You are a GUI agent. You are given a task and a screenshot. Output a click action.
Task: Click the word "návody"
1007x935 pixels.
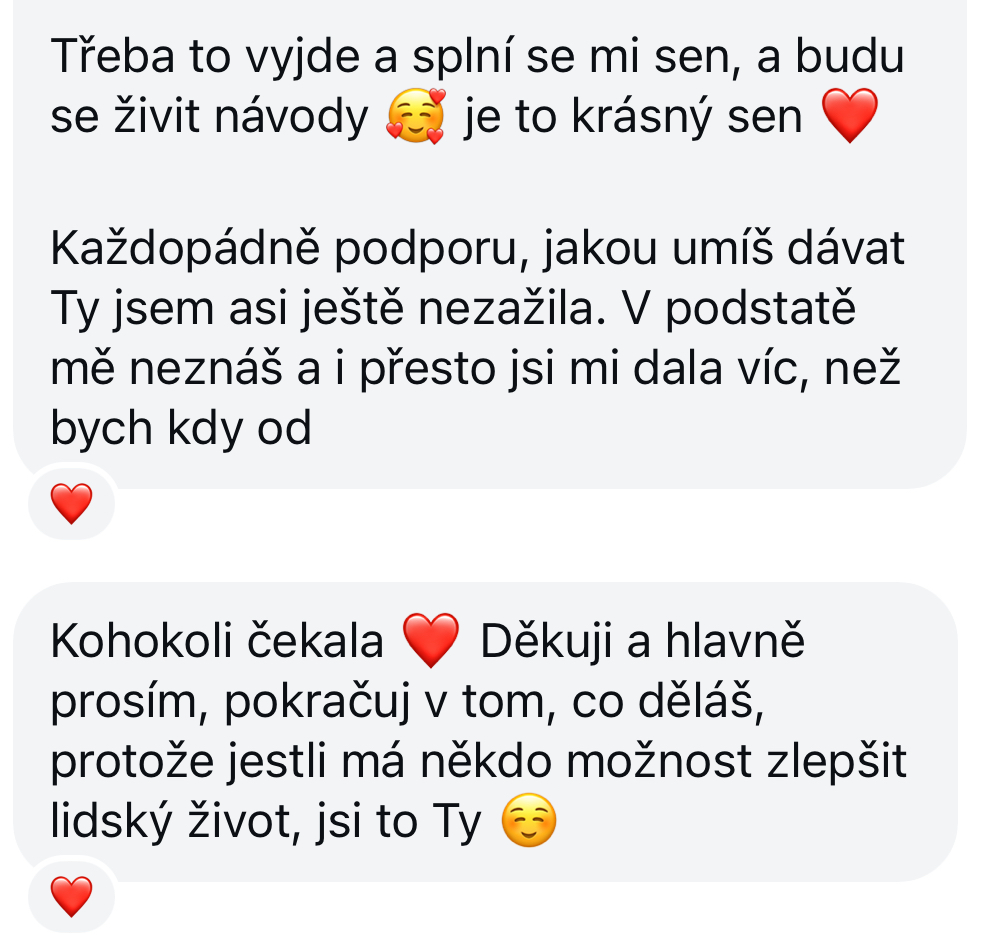coord(291,118)
